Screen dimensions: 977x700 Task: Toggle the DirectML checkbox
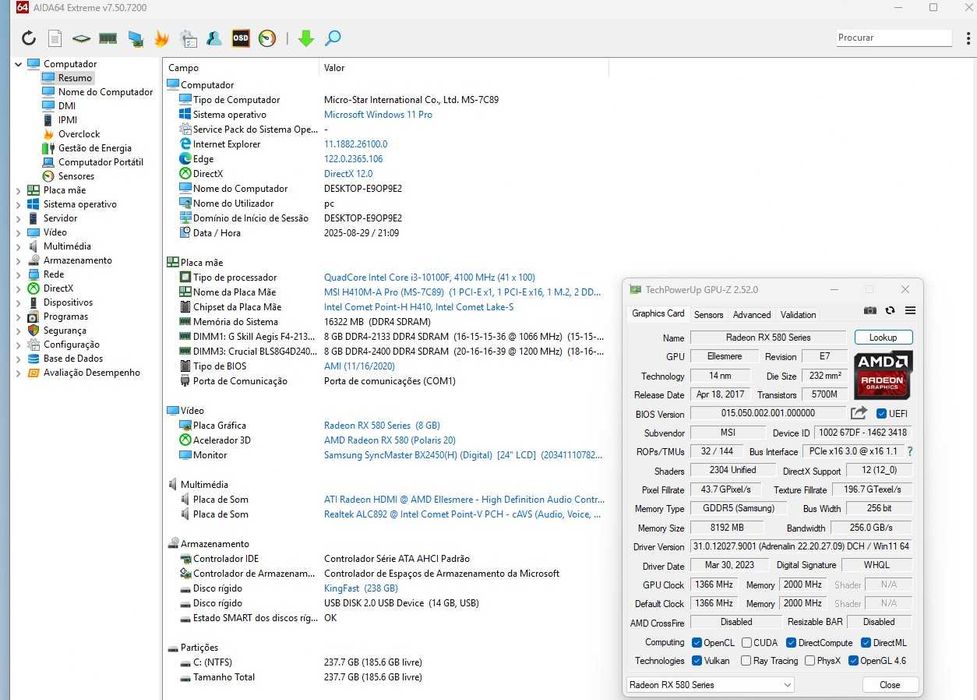click(x=865, y=643)
